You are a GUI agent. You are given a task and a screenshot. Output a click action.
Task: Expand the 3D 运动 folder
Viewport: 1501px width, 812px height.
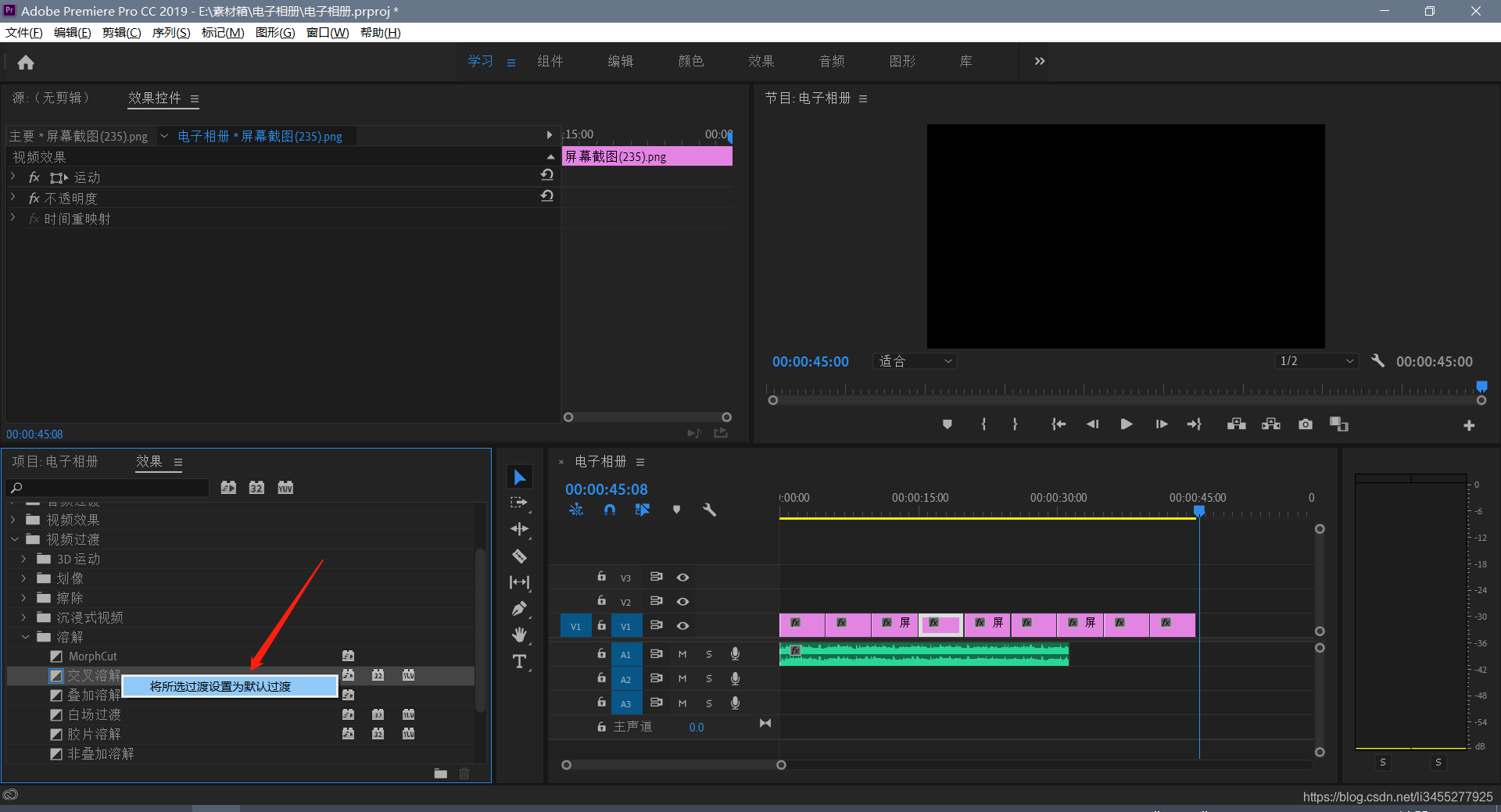point(23,559)
